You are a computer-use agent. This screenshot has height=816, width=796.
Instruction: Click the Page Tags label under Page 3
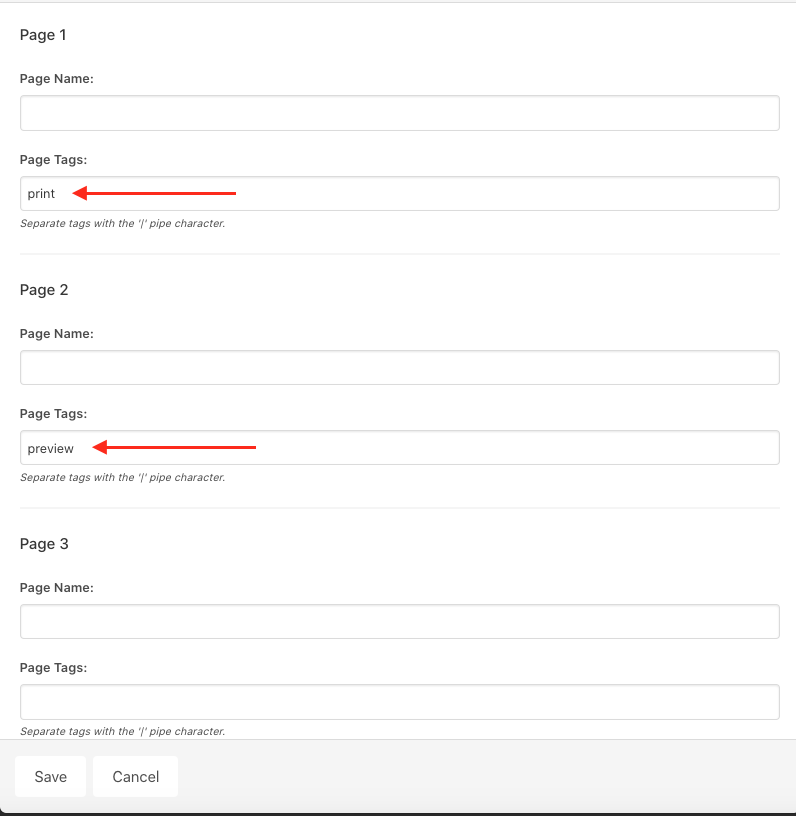(53, 668)
